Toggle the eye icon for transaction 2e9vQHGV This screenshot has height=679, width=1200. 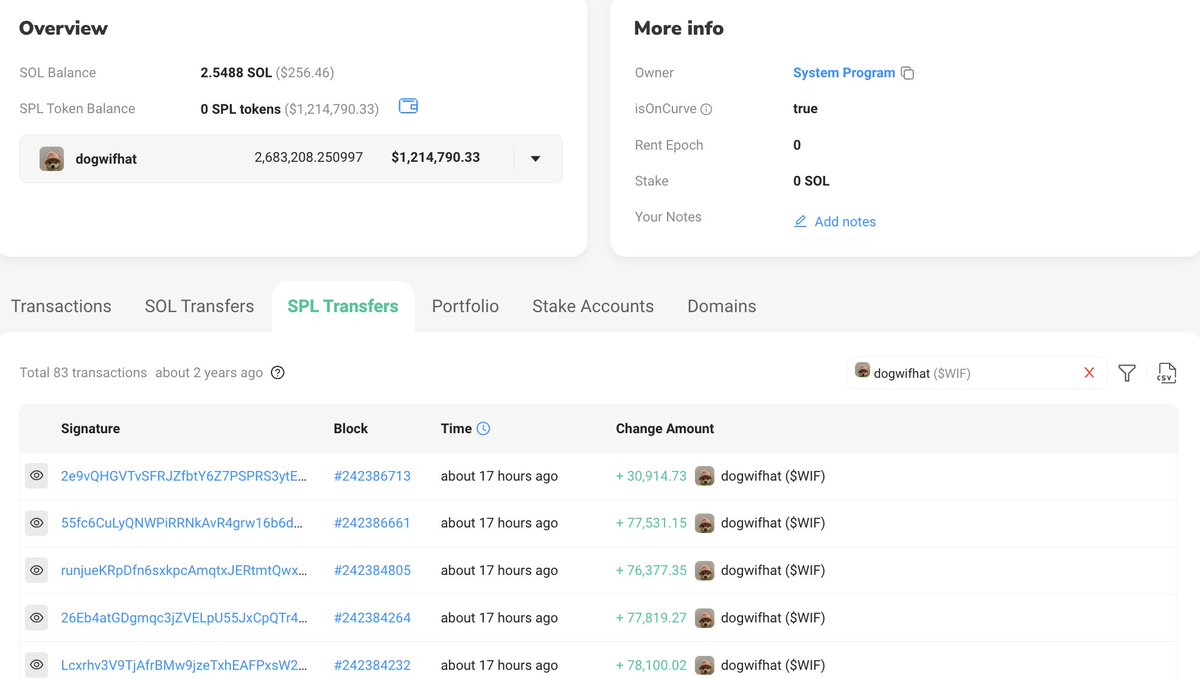[36, 476]
